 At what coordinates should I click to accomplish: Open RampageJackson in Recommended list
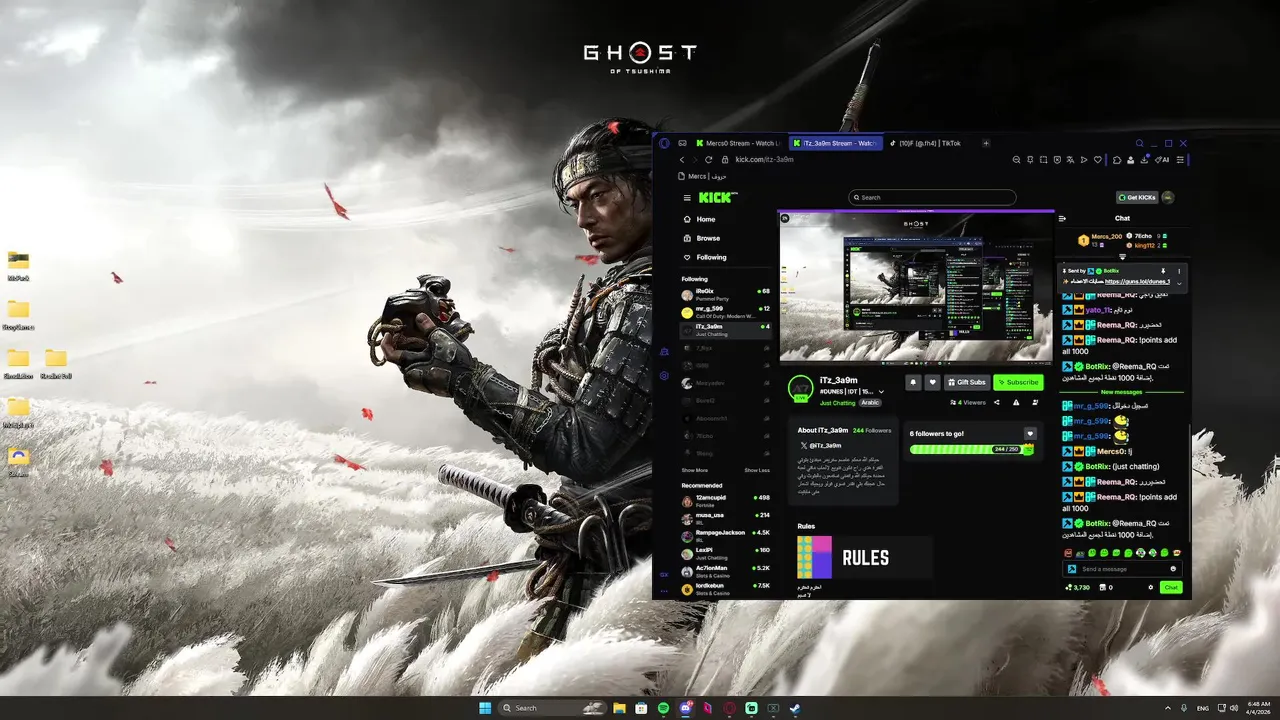coord(726,535)
